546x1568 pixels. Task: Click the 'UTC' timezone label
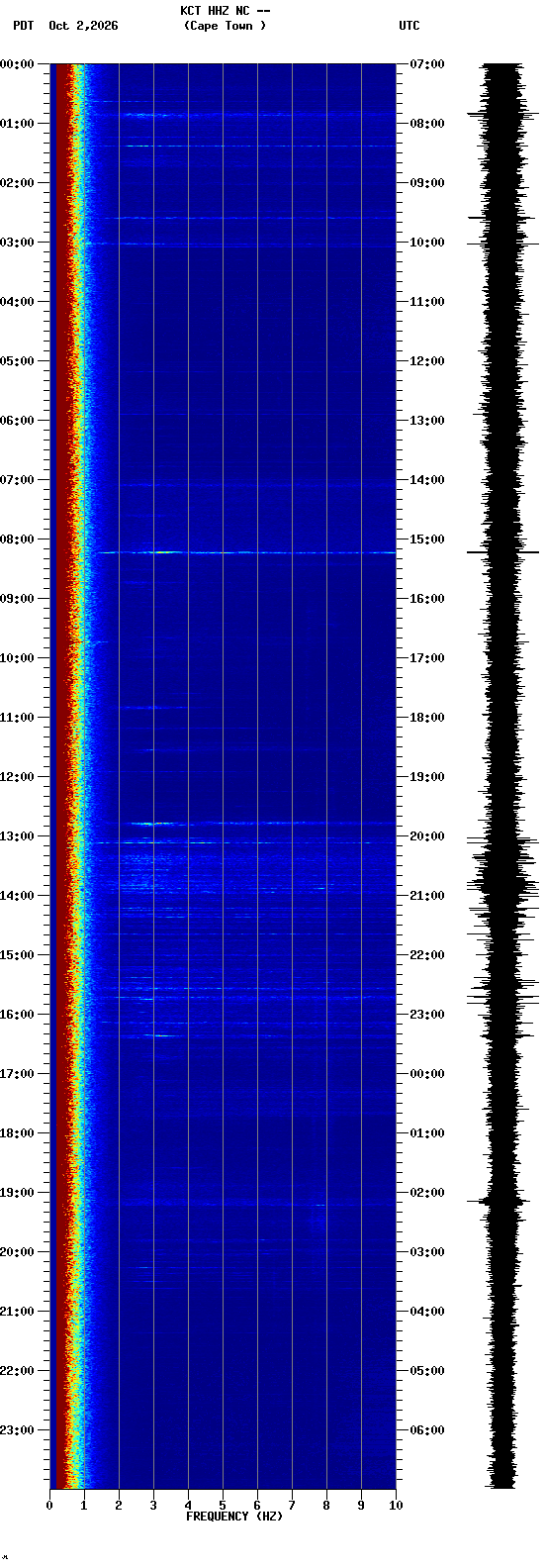(x=409, y=26)
